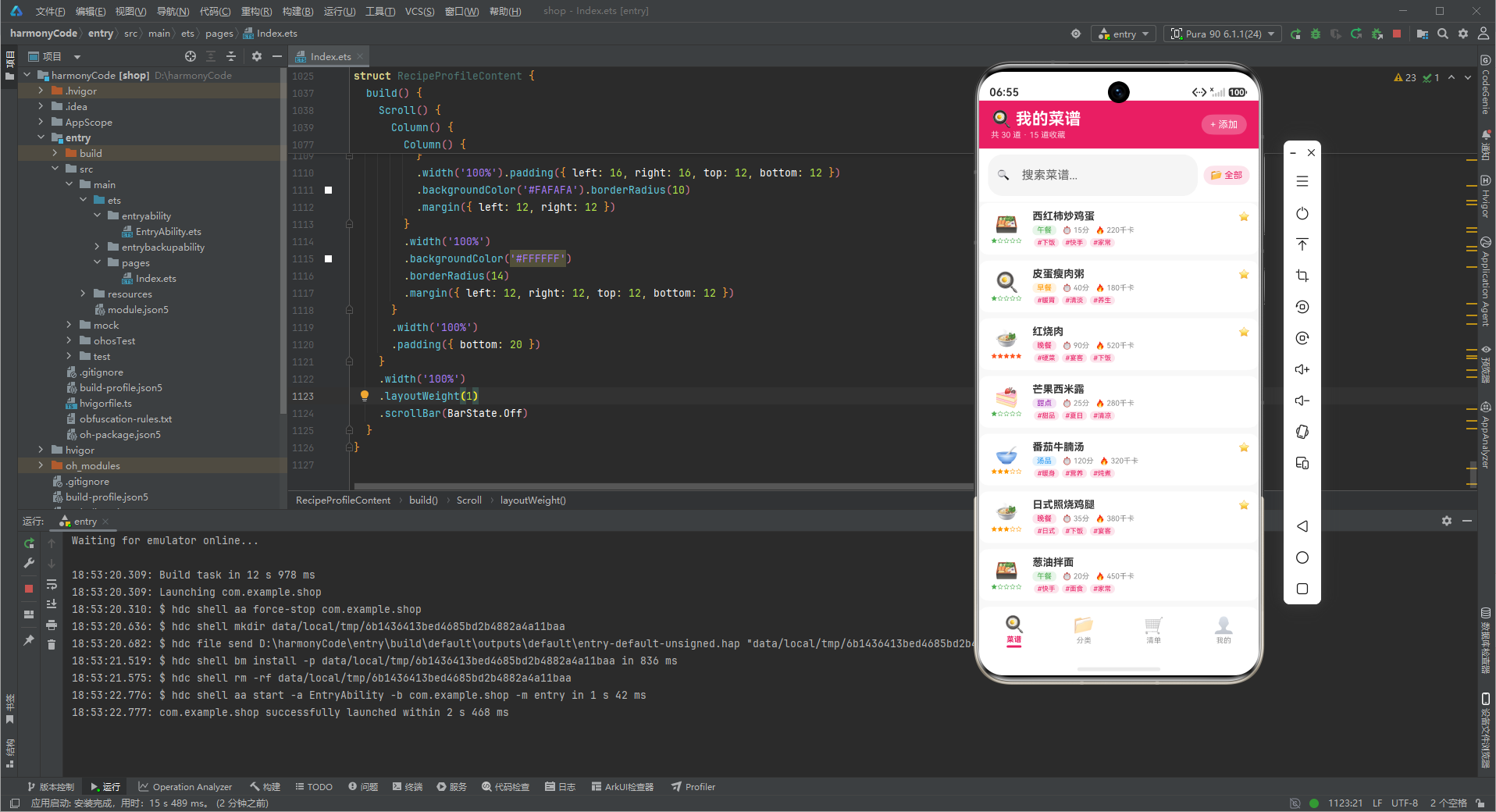Tap the 全部 filter button
1496x812 pixels.
1227,175
